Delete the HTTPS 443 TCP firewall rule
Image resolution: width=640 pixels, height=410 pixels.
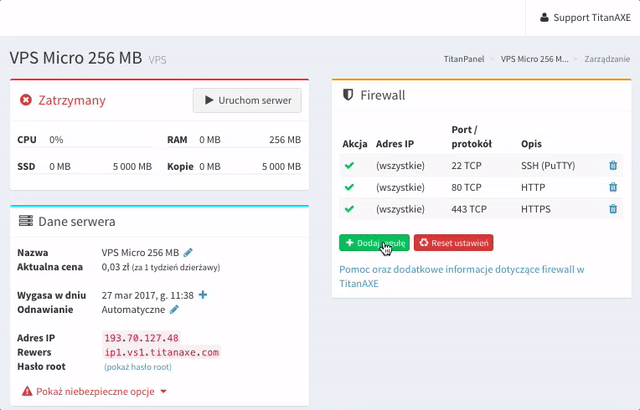pyautogui.click(x=613, y=209)
